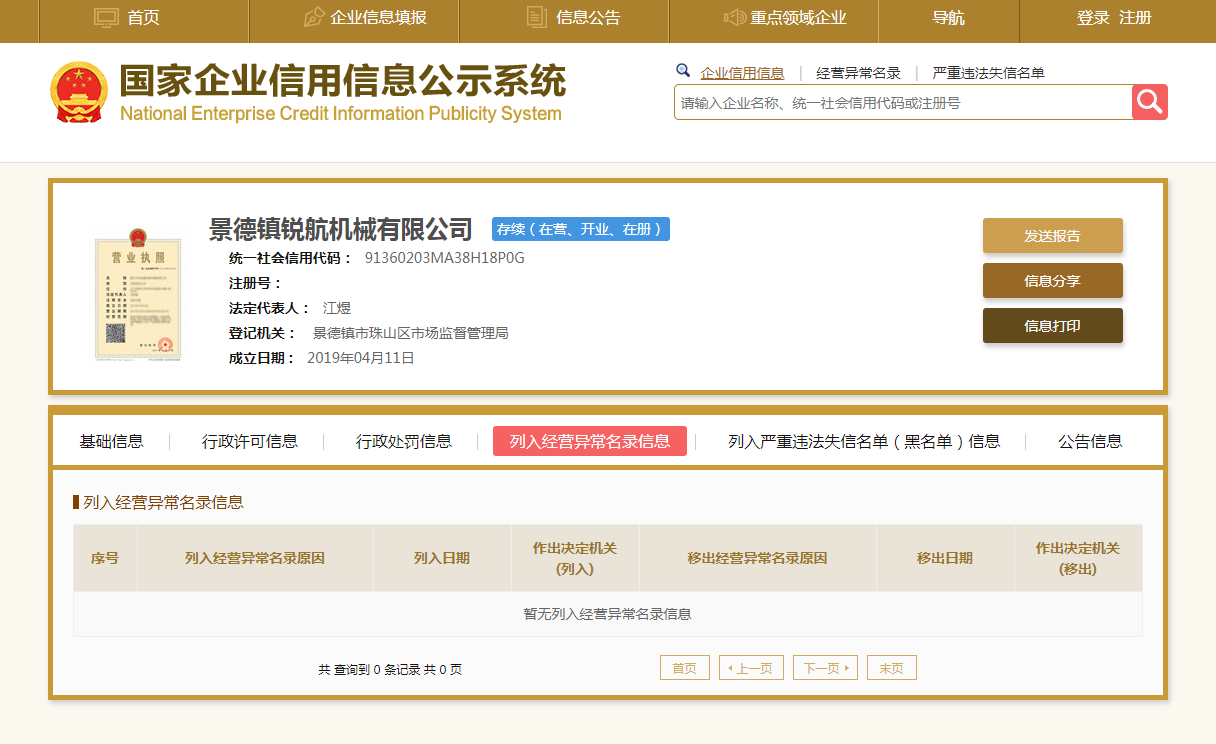1216x744 pixels.
Task: Go to 上一页 in the pagination
Action: pyautogui.click(x=751, y=668)
